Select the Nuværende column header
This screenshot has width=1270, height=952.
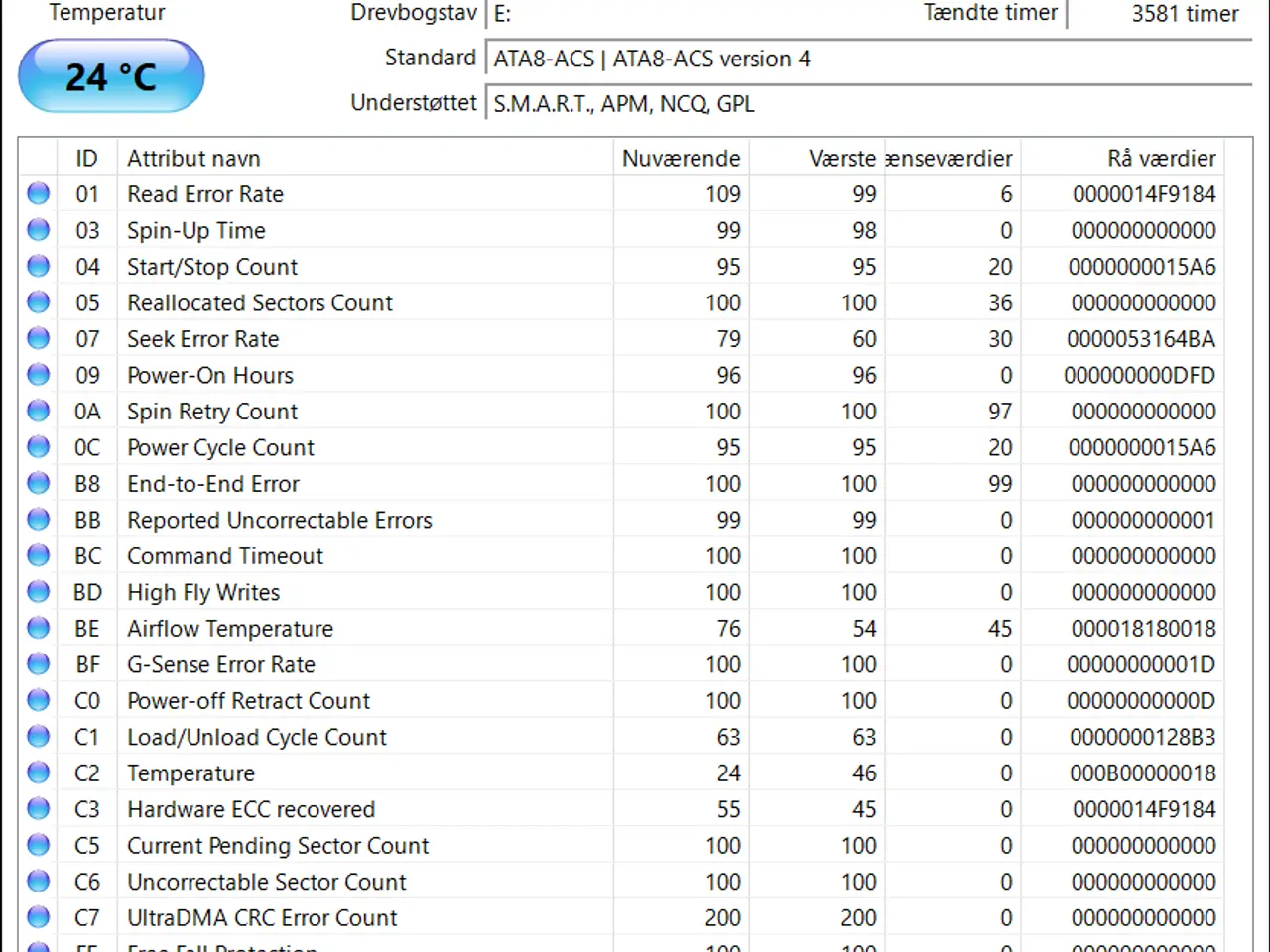pos(681,158)
